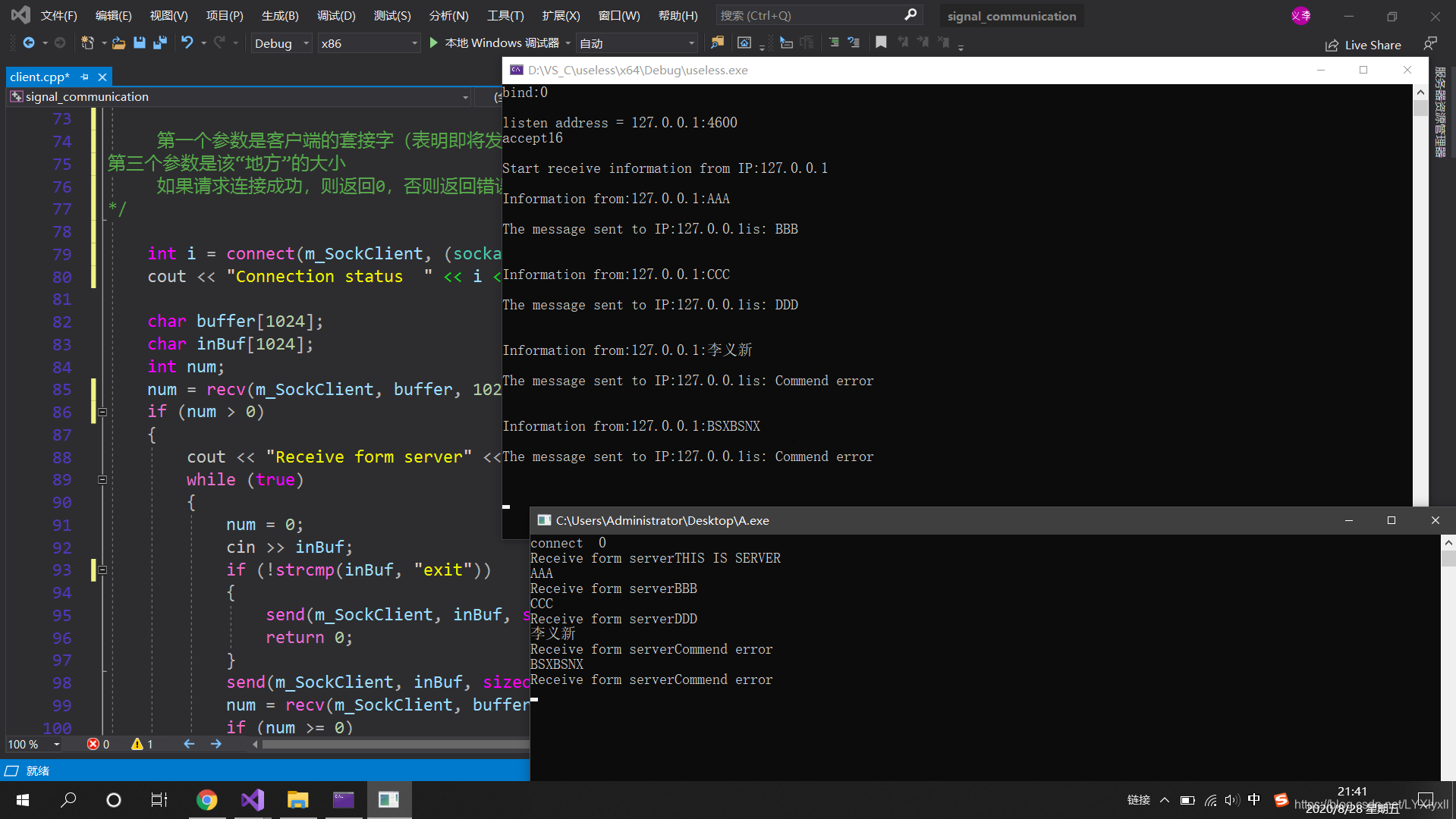The height and width of the screenshot is (819, 1456).
Task: Open the 自动 dropdown in toolbar
Action: pos(637,43)
